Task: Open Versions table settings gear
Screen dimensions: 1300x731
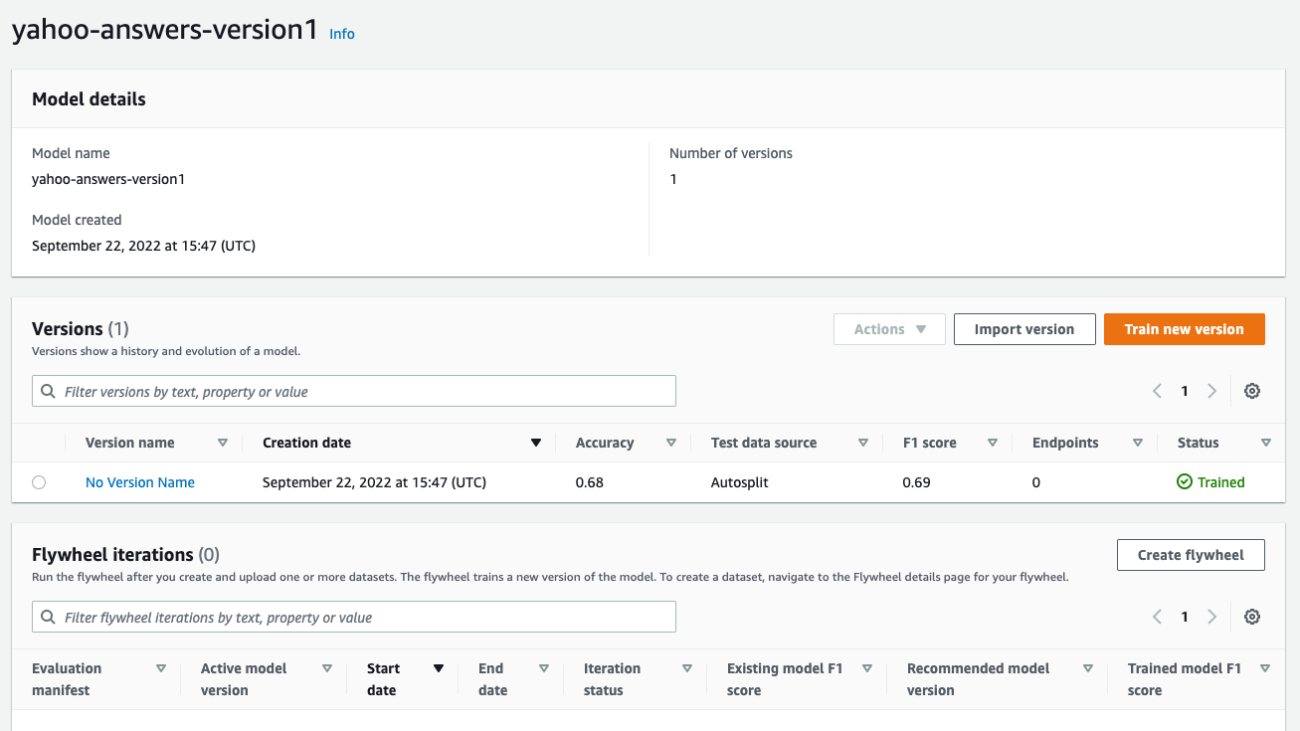Action: coord(1251,391)
